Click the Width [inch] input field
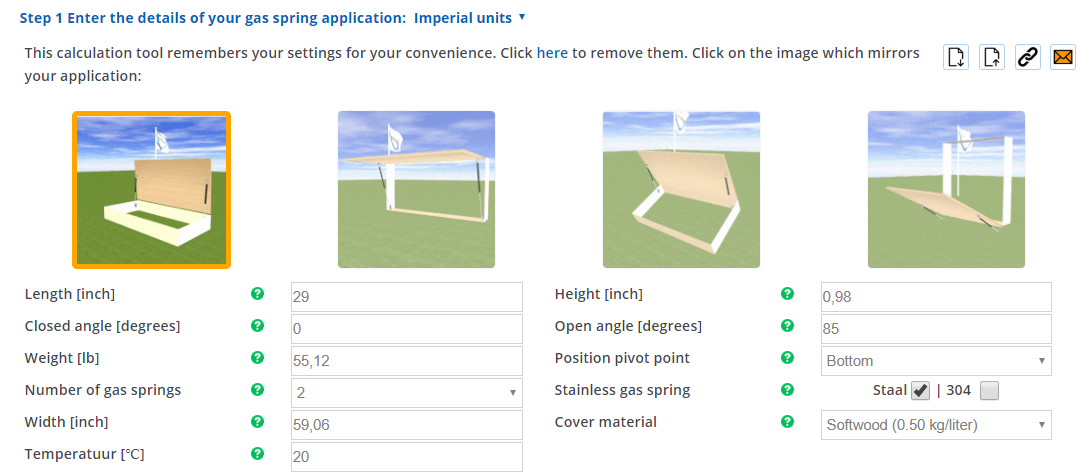The image size is (1092, 473). tap(406, 424)
